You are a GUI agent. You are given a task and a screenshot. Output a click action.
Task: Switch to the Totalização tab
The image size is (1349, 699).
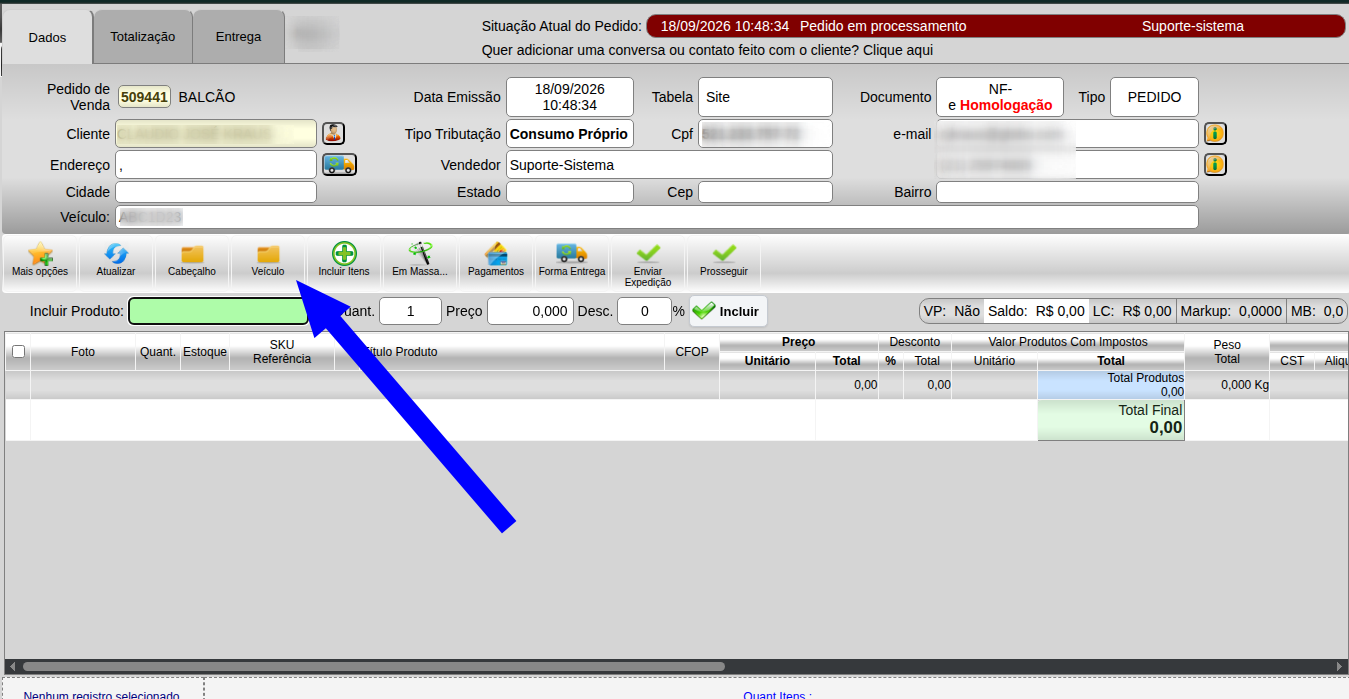coord(143,37)
